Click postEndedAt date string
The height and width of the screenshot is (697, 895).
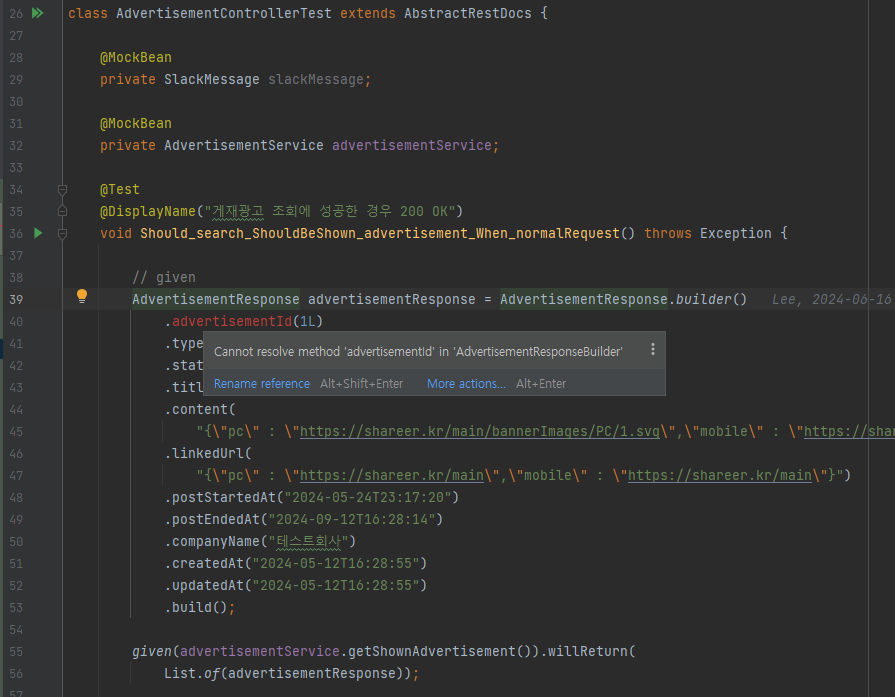356,519
